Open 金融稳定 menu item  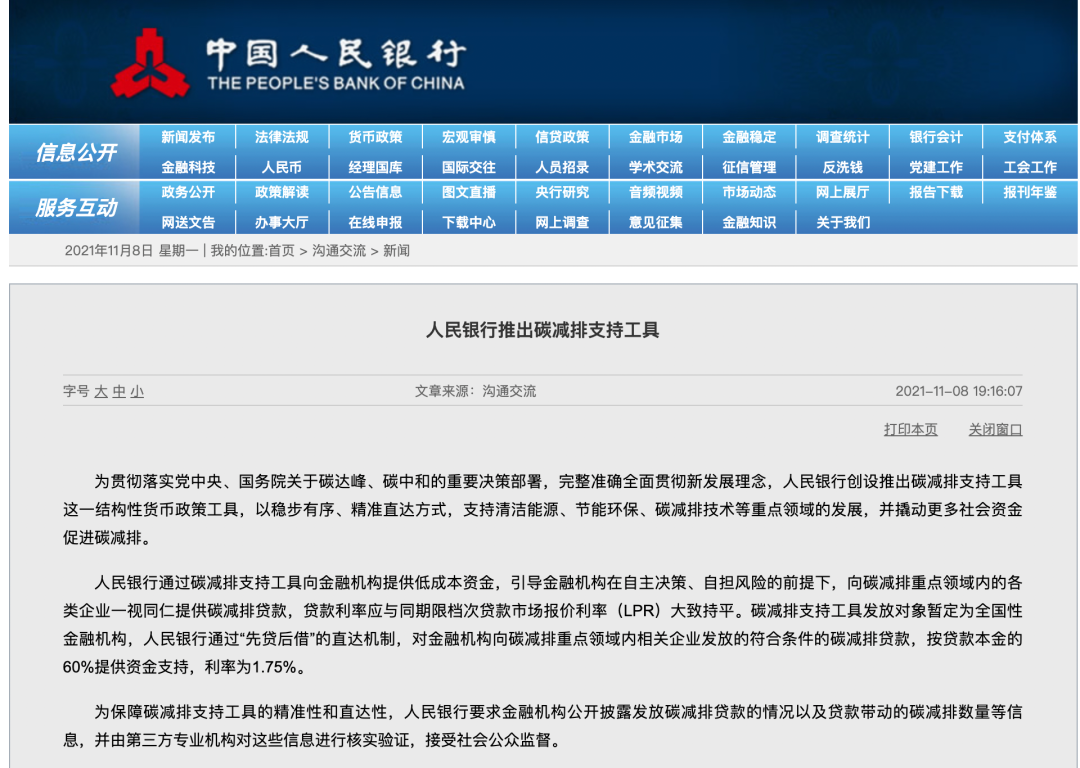click(749, 137)
